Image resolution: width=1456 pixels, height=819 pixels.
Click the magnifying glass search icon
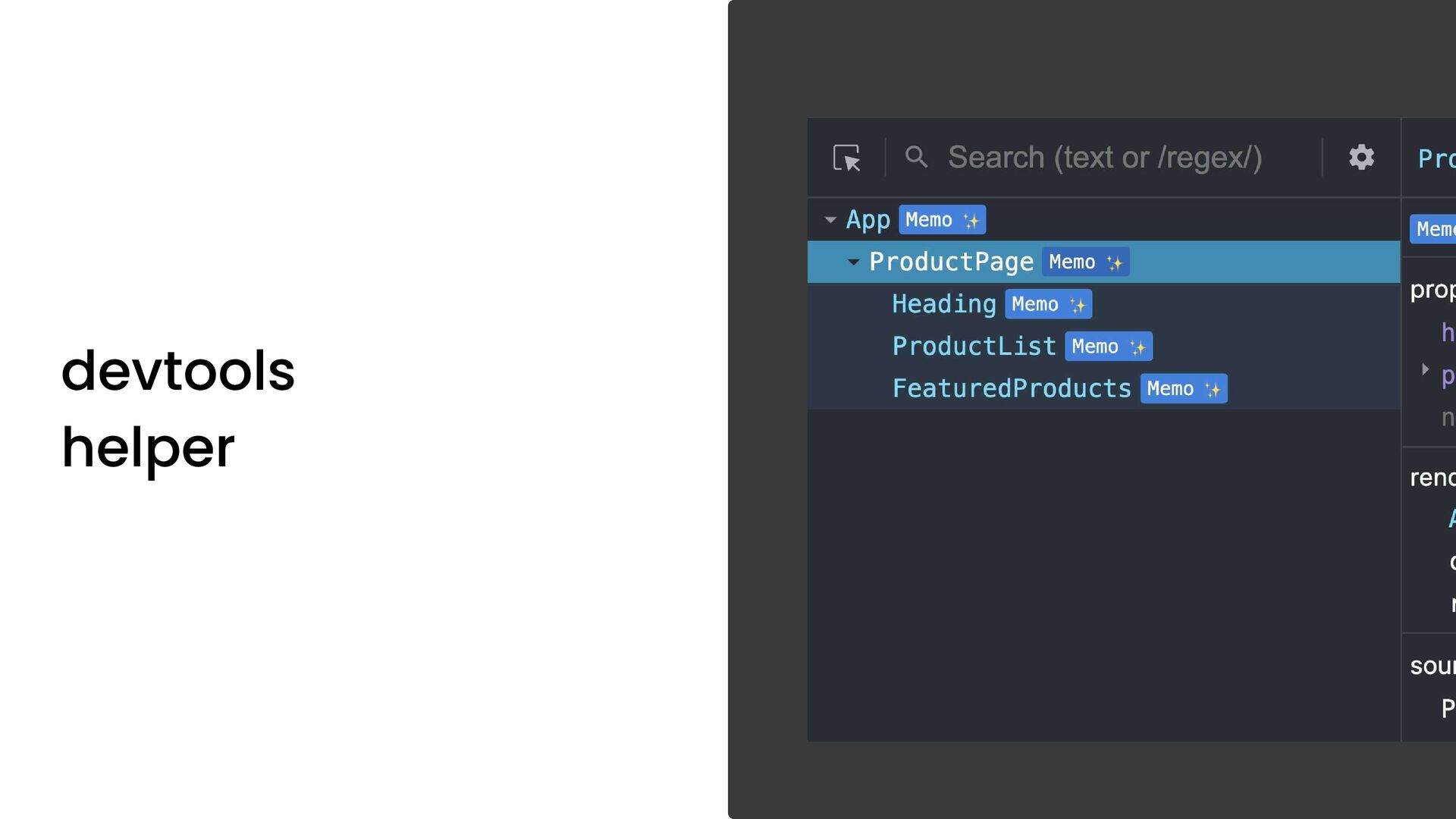point(916,157)
